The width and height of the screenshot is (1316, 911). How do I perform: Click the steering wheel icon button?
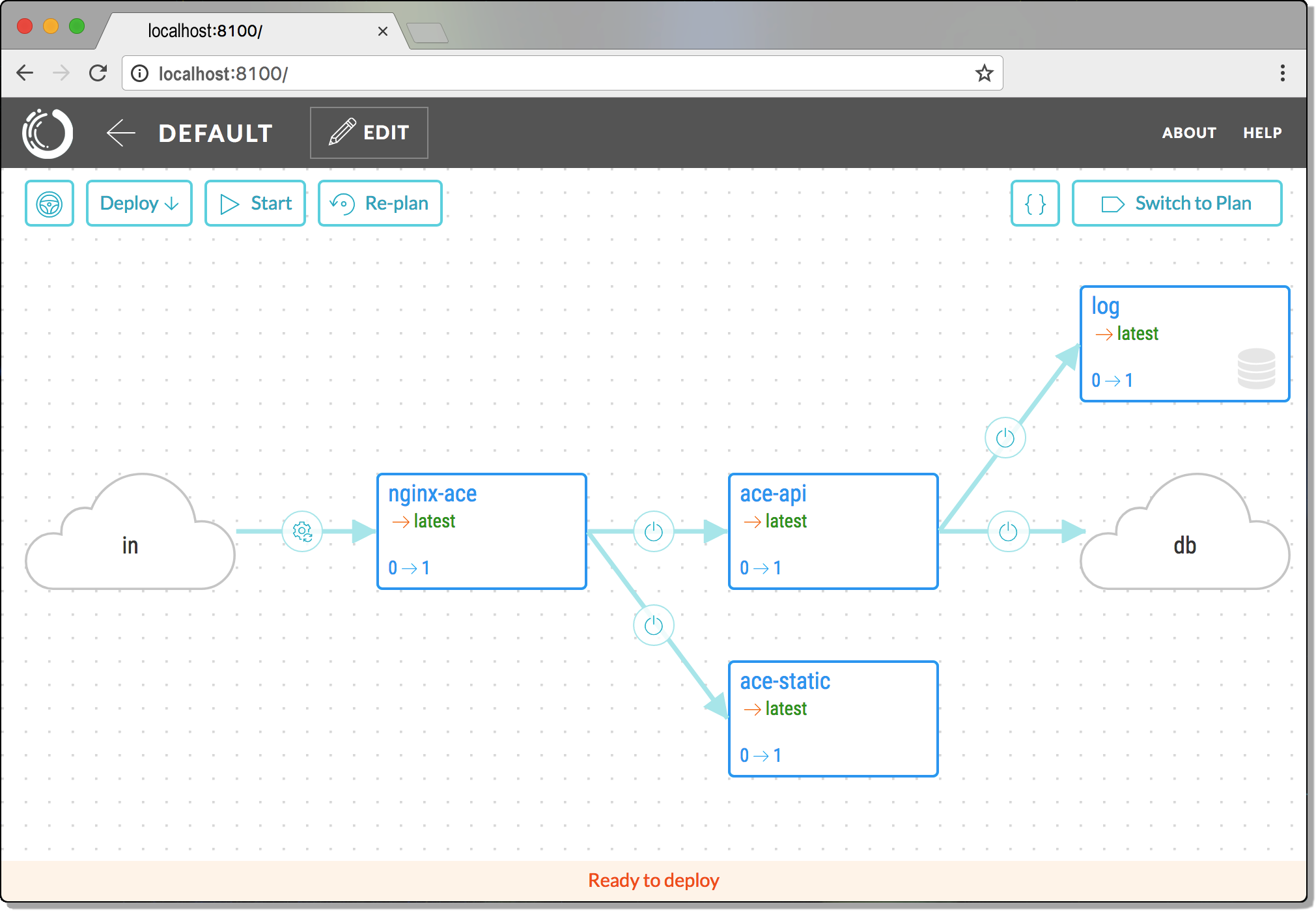coord(49,204)
